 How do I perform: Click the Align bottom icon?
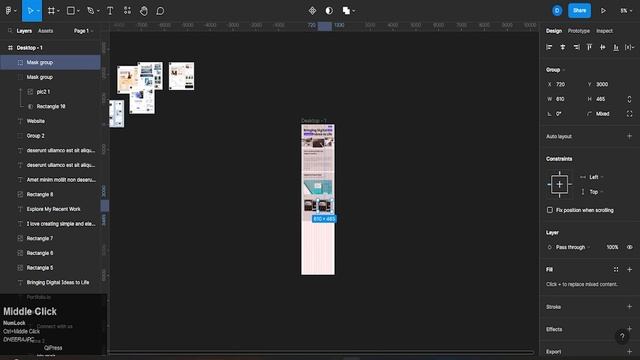(x=616, y=47)
